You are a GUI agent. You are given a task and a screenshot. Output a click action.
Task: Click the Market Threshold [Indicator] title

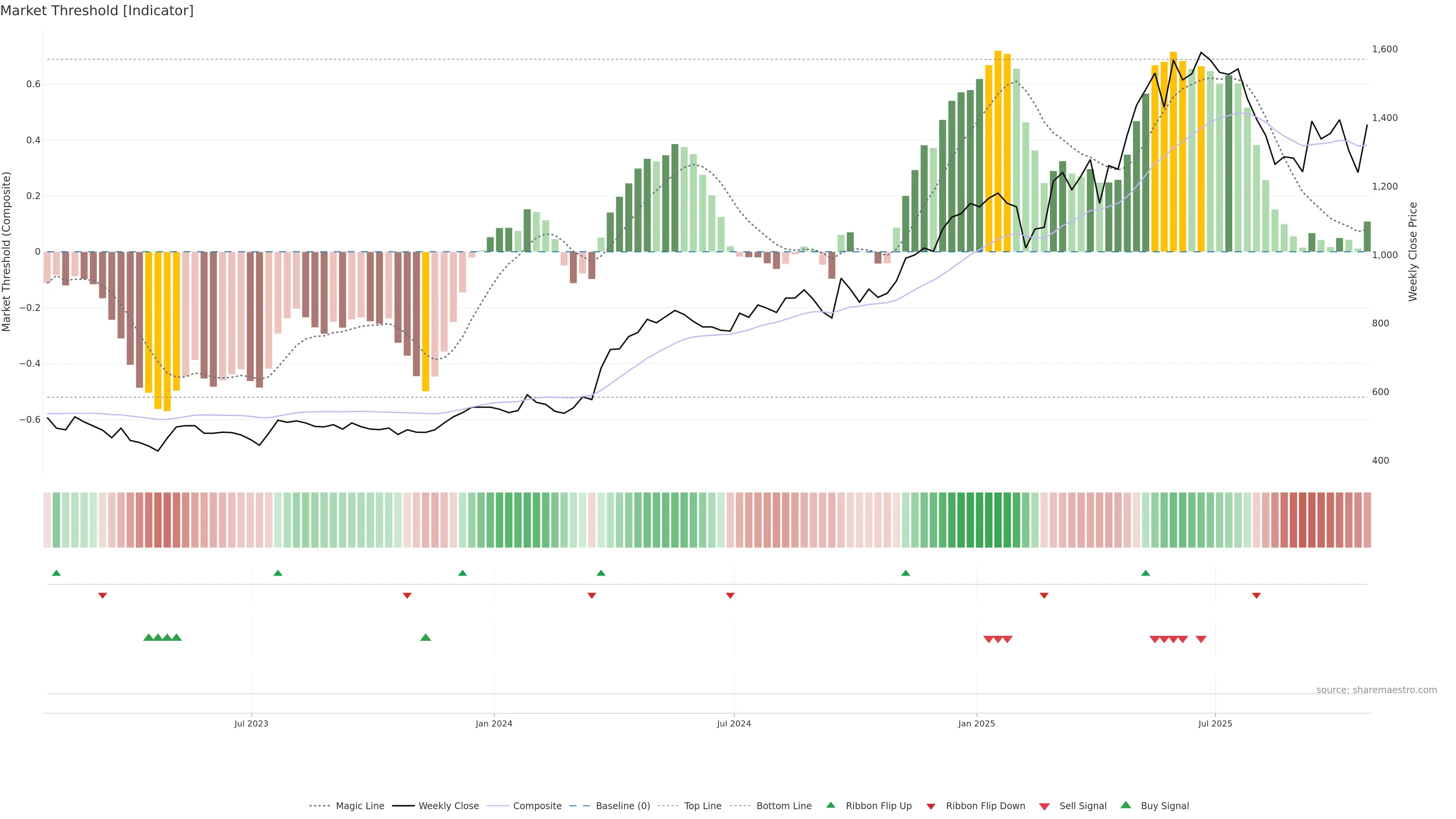[x=97, y=11]
